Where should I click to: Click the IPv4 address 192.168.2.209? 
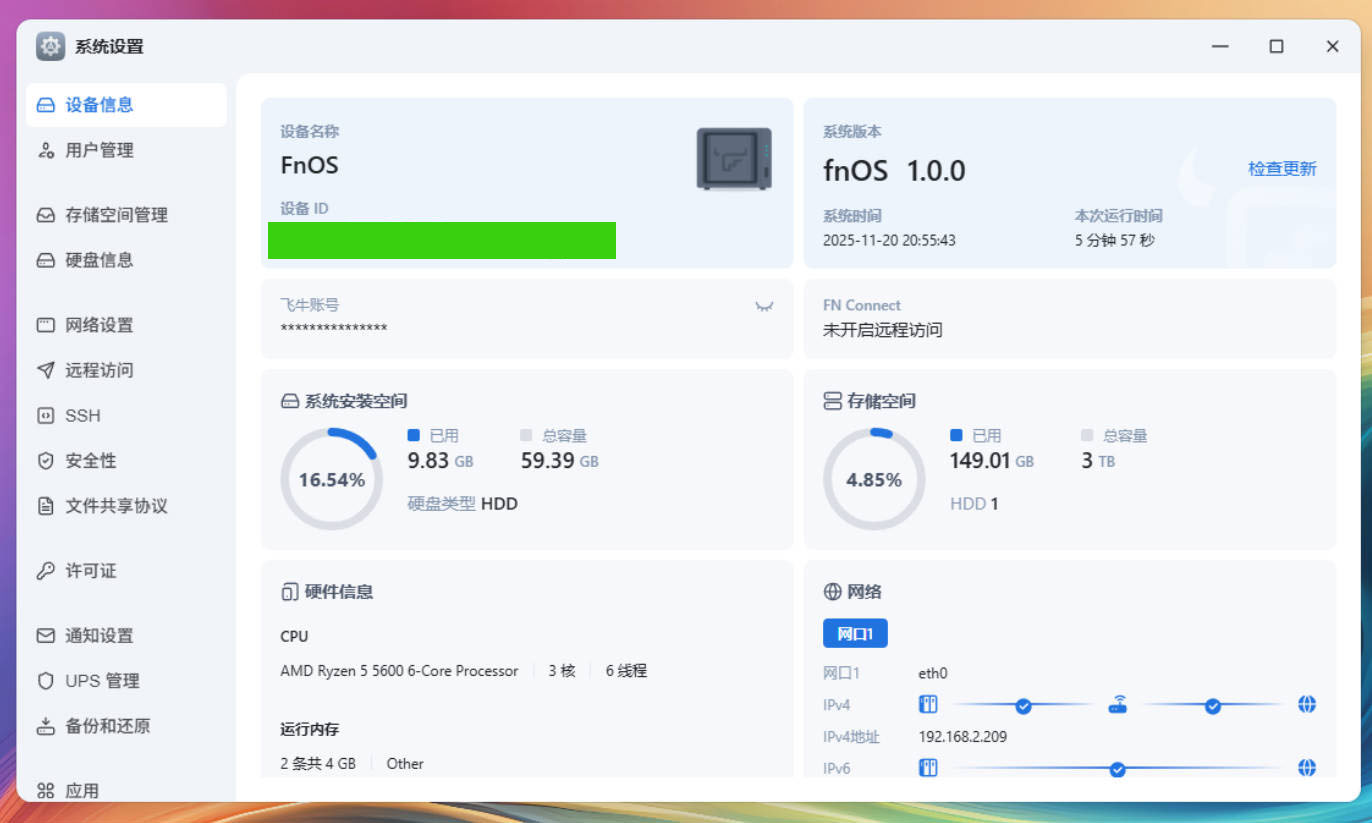(x=963, y=737)
